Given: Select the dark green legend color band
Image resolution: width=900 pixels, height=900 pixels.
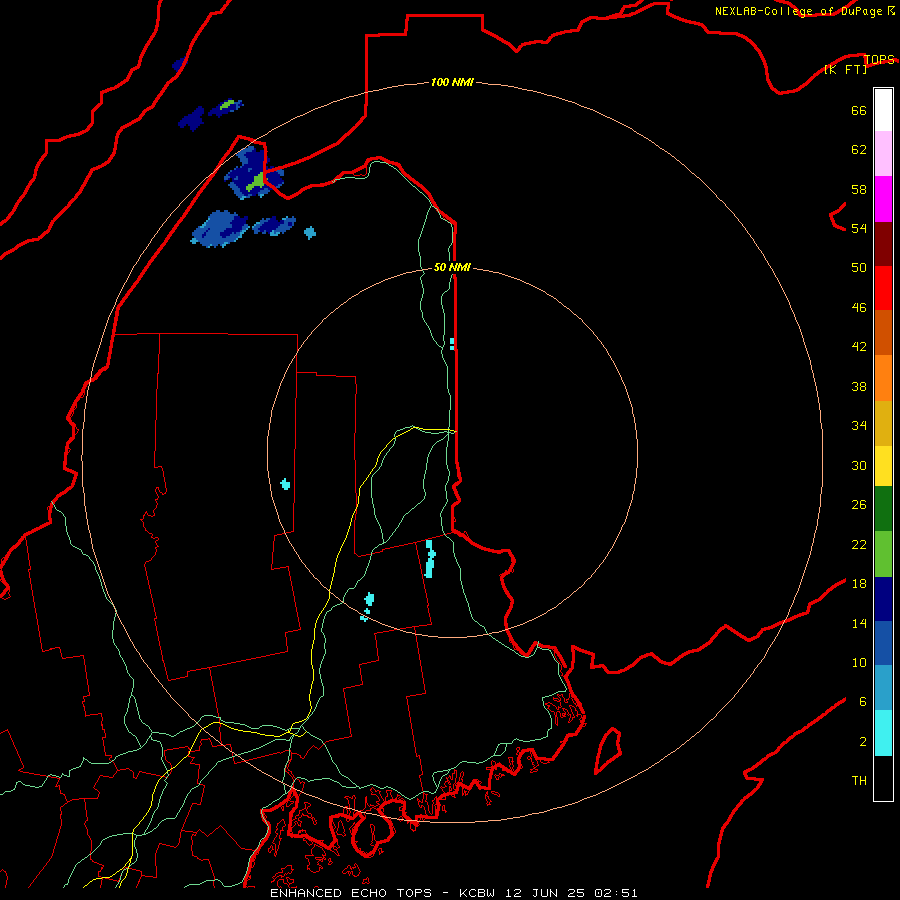Looking at the screenshot, I should pos(883,509).
